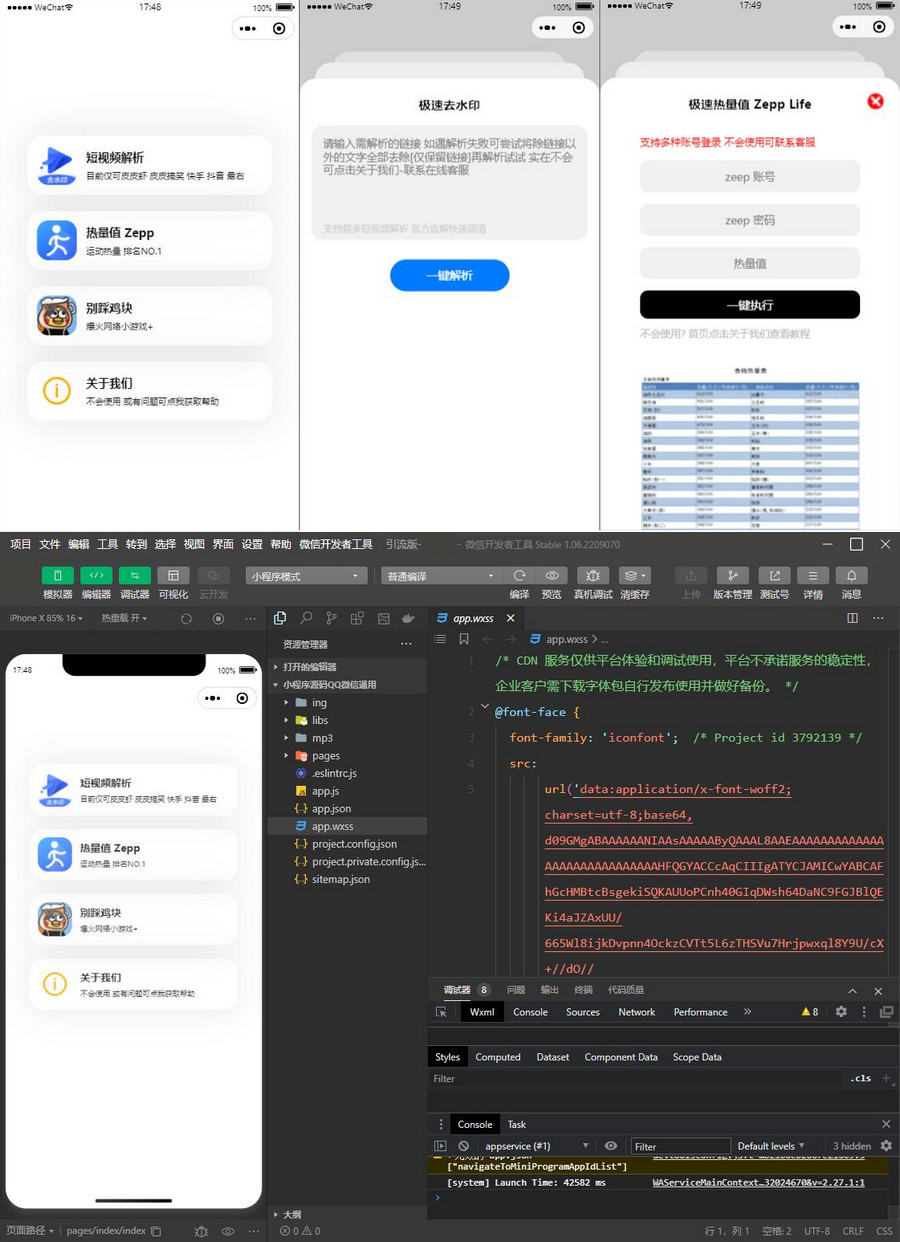Open the 工具 menu in menu bar
The width and height of the screenshot is (900, 1242).
[107, 544]
